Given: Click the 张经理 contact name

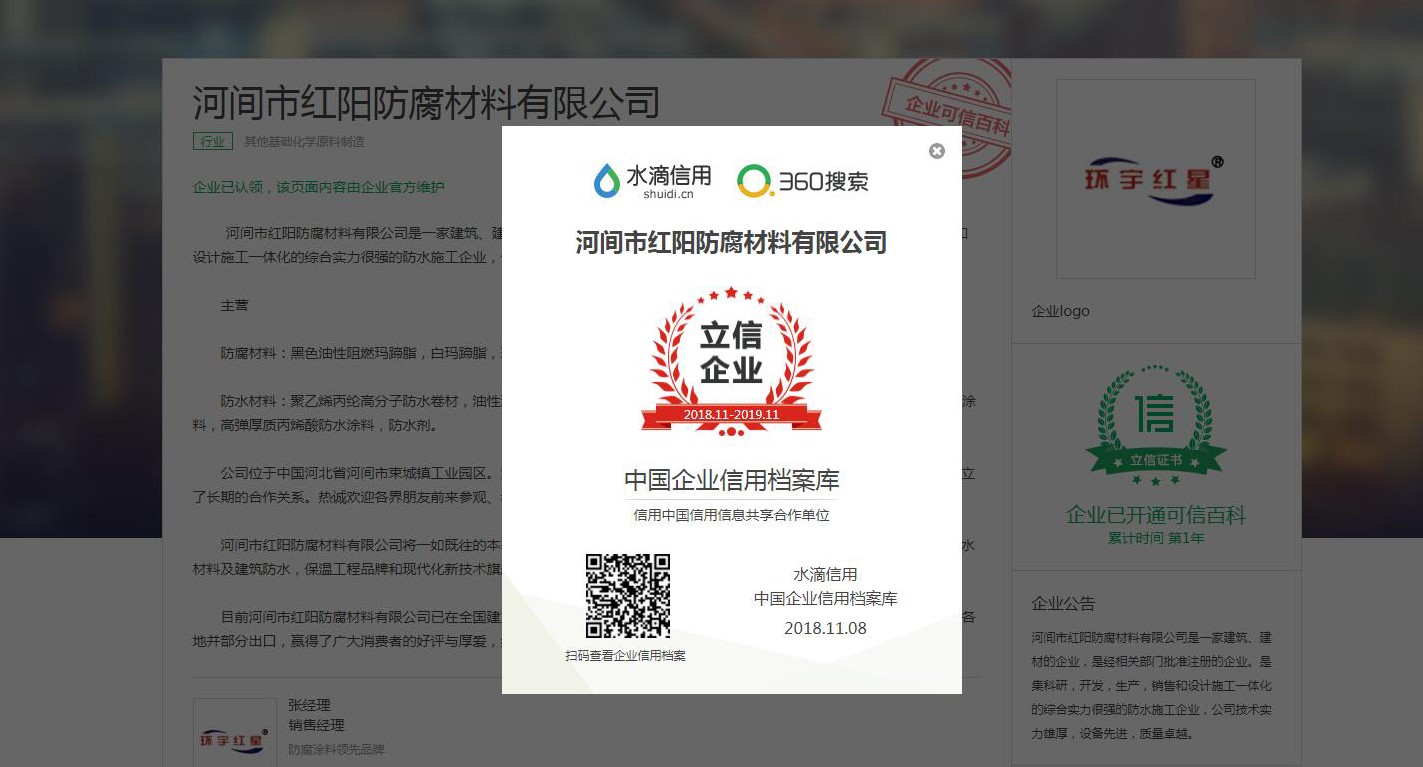Looking at the screenshot, I should point(309,705).
